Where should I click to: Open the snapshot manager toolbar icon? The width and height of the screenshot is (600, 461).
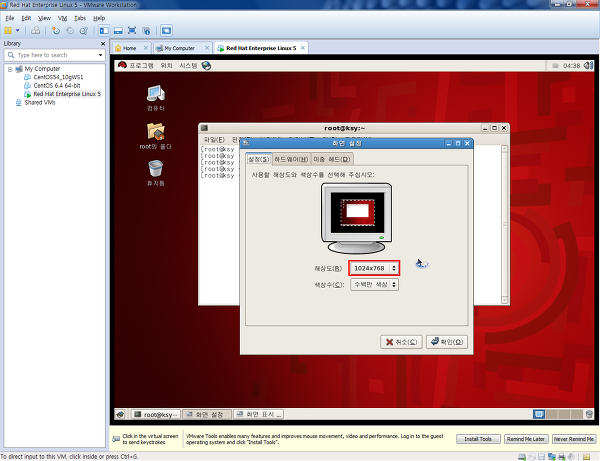pos(84,31)
